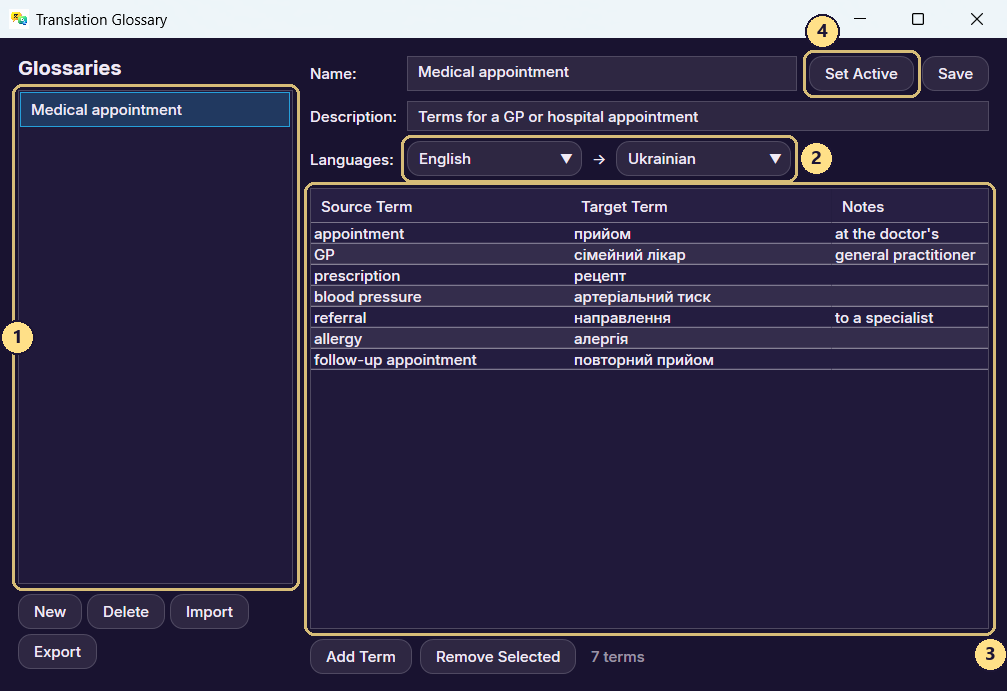Click the Translation Glossary app icon in title bar
The image size is (1007, 691).
tap(19, 19)
